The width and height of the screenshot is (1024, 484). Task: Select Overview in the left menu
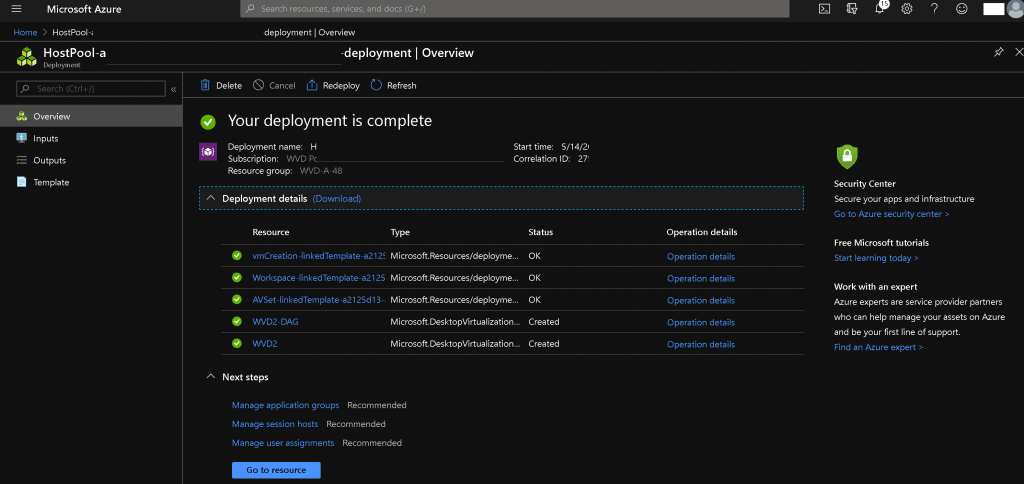click(x=91, y=116)
